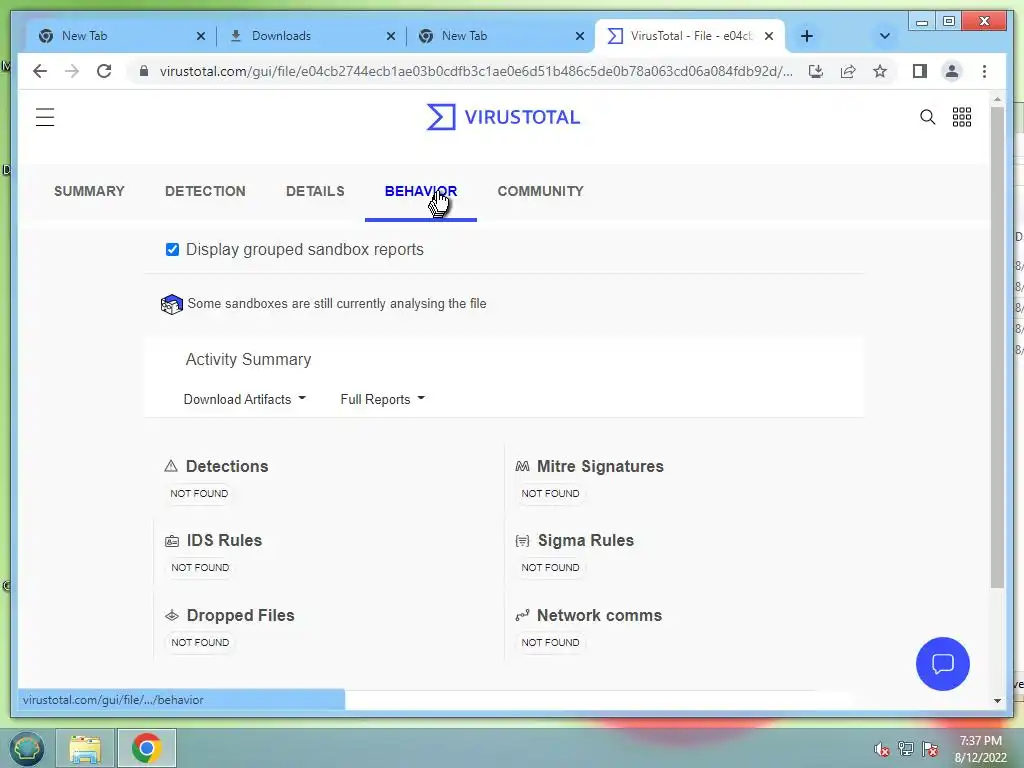Close the VirusTotal tab
This screenshot has width=1024, height=768.
point(769,36)
